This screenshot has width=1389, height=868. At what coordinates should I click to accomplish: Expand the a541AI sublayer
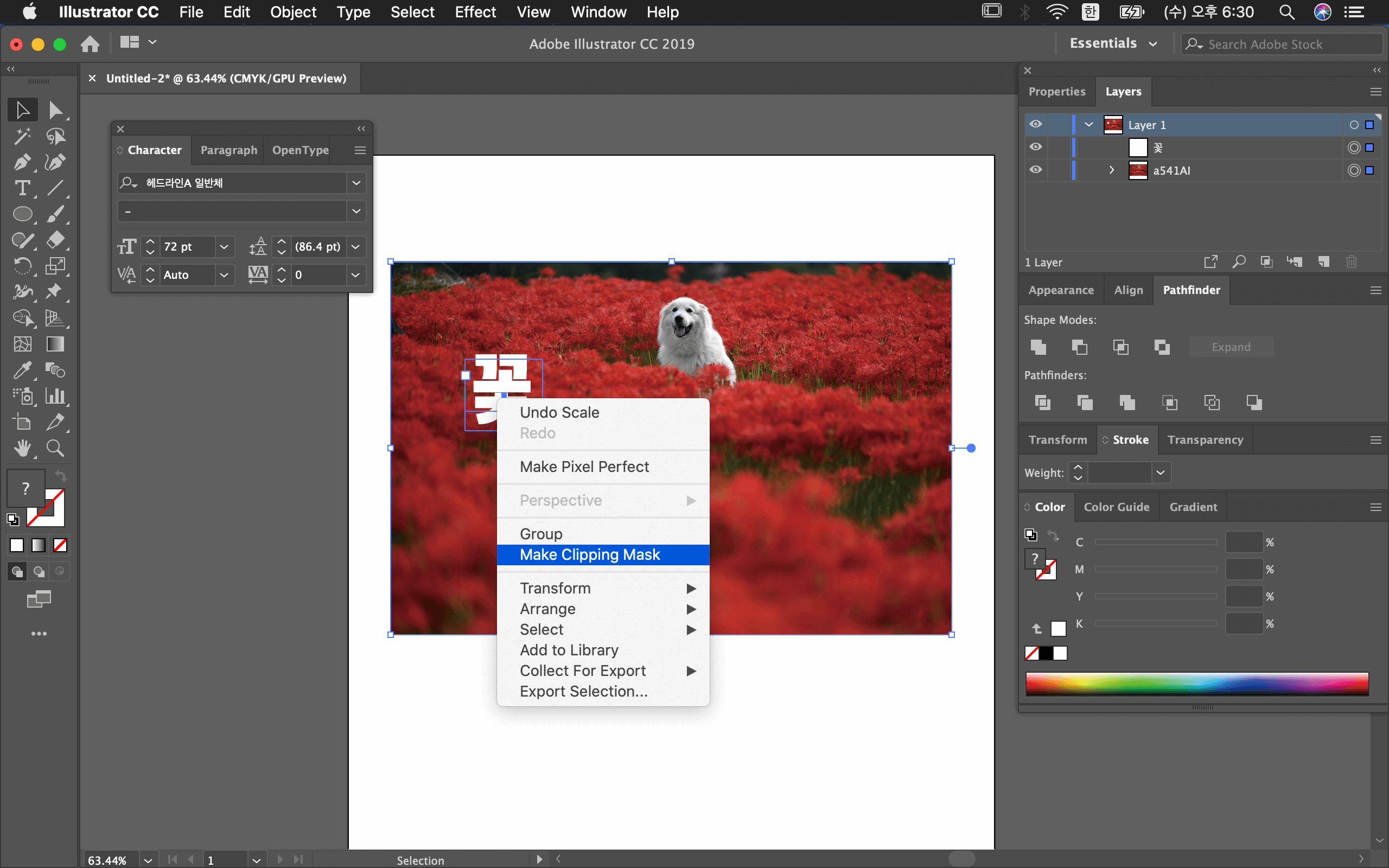click(1112, 170)
